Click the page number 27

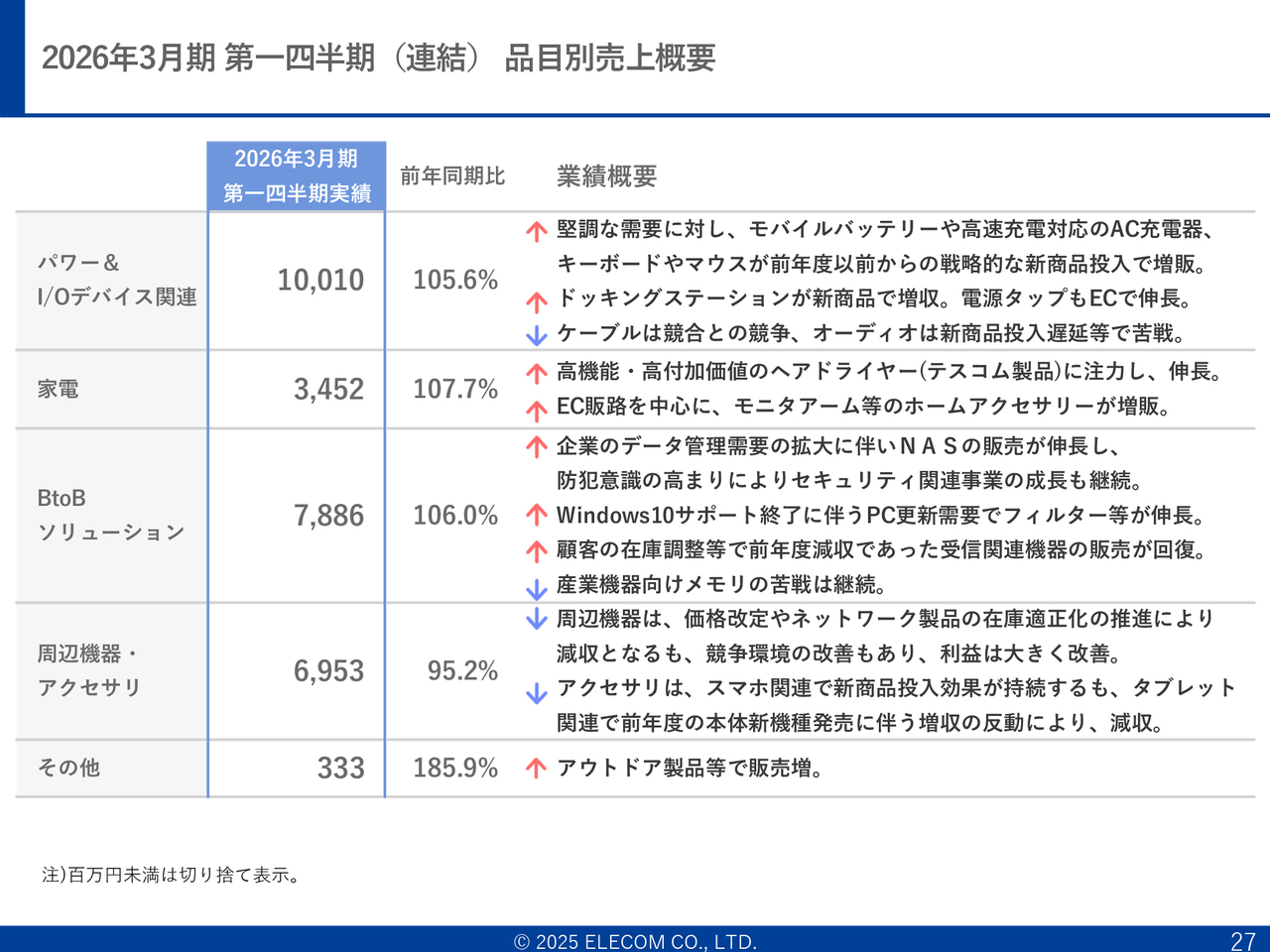point(1243,941)
